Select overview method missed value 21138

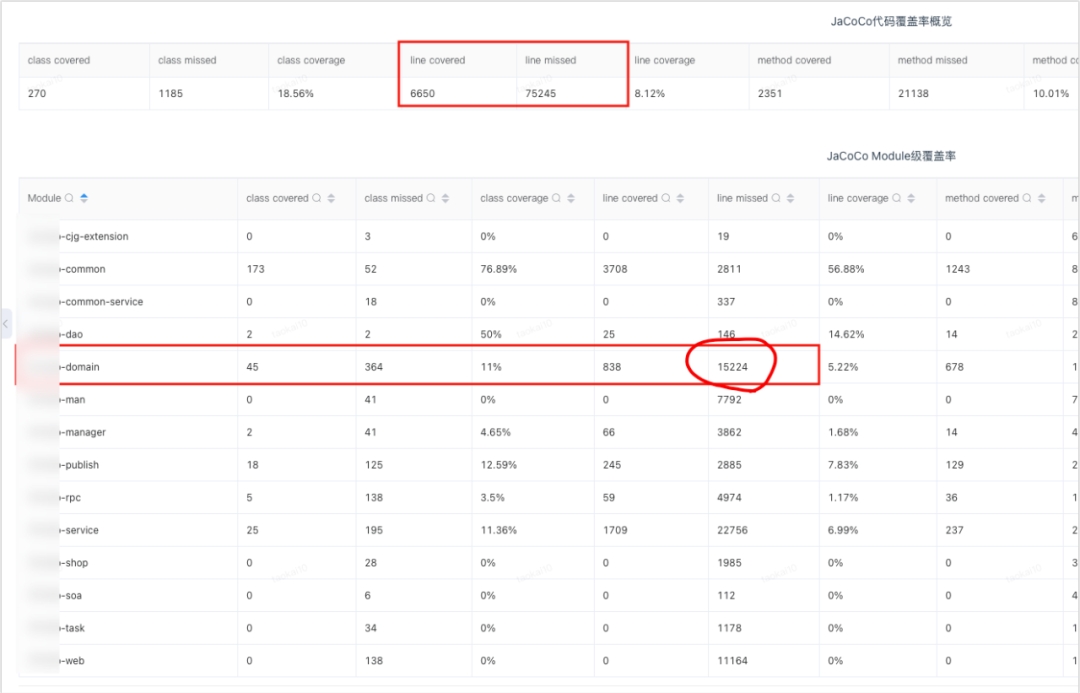[x=913, y=94]
